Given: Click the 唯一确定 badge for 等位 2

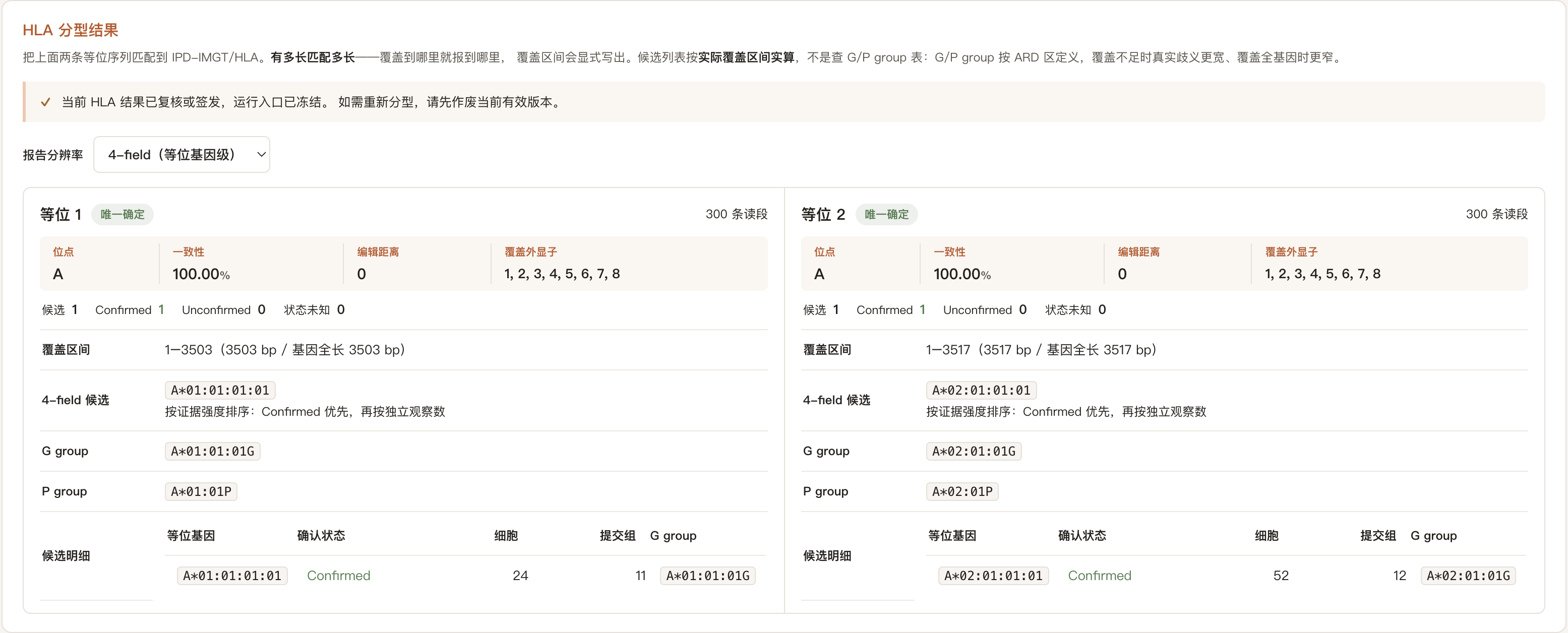Looking at the screenshot, I should [886, 214].
